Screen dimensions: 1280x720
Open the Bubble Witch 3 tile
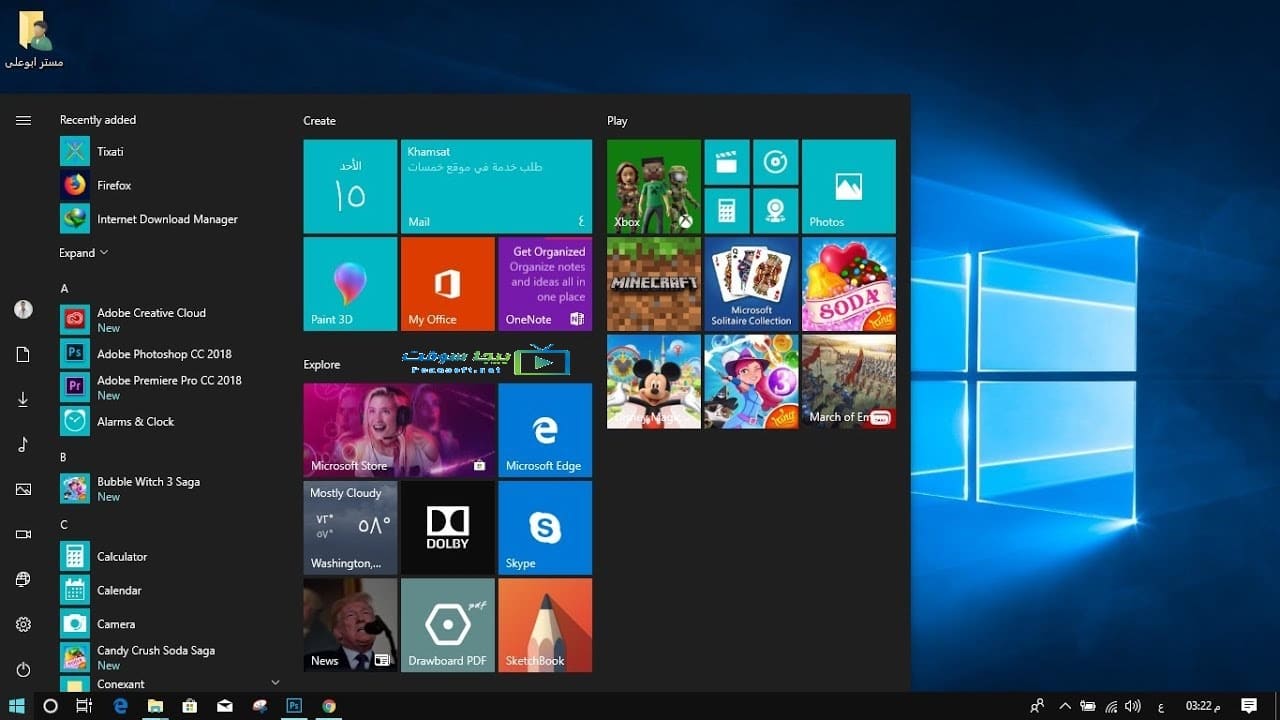(x=751, y=381)
